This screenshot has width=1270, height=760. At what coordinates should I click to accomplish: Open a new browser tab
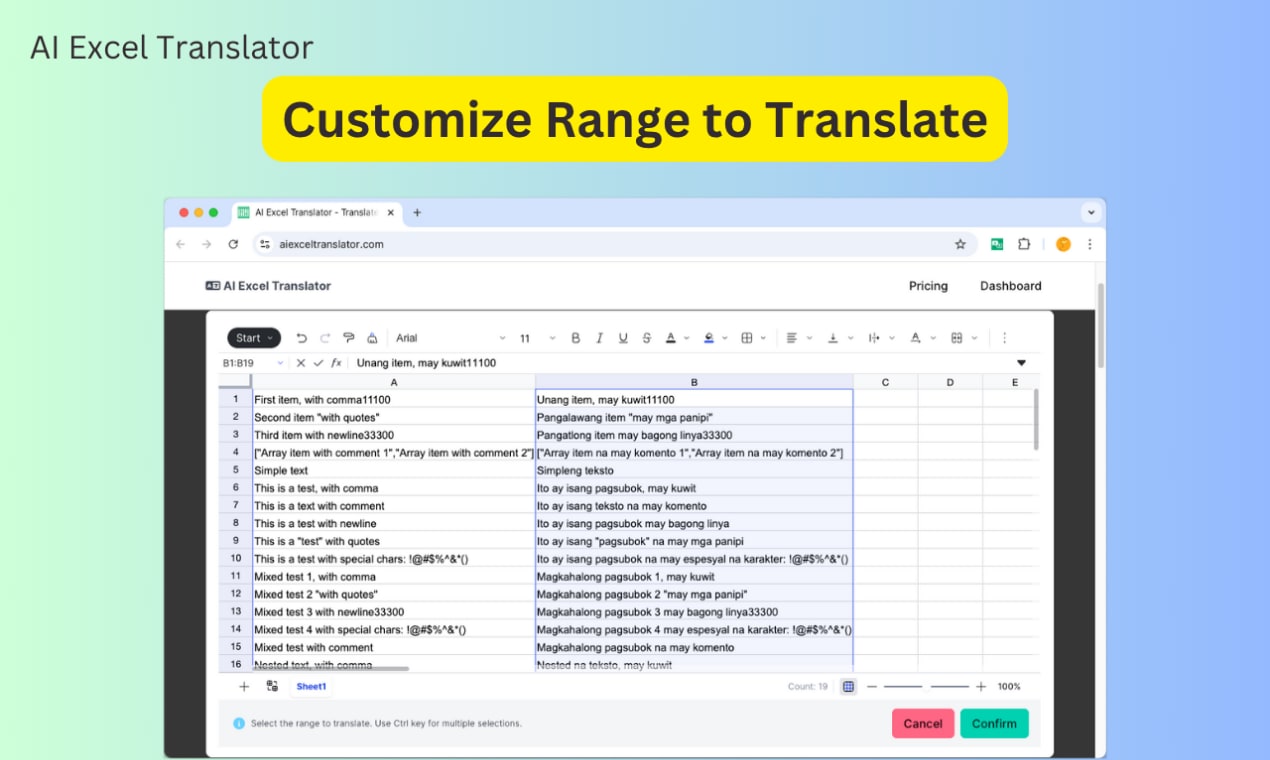click(417, 212)
